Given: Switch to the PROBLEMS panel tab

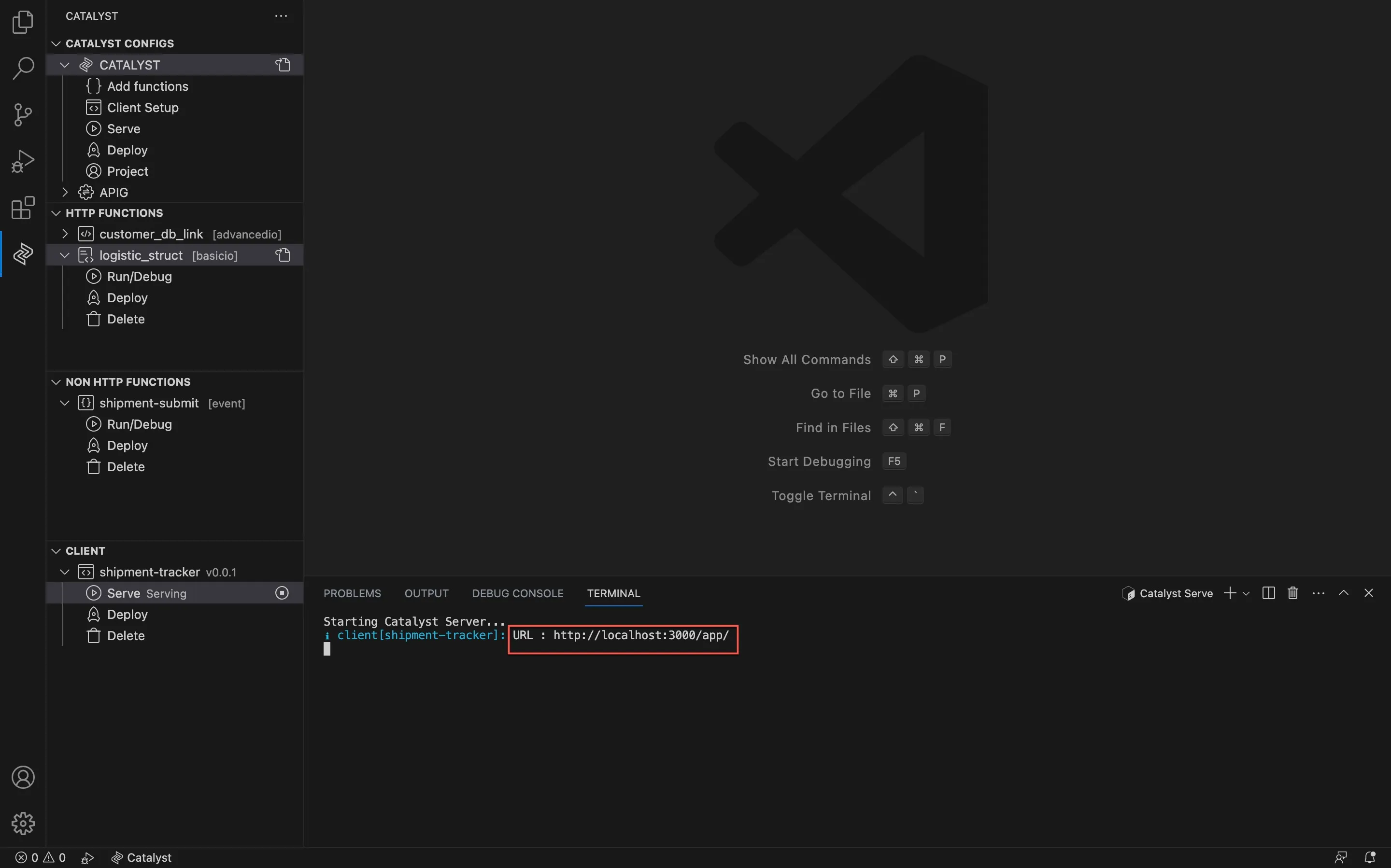Looking at the screenshot, I should tap(352, 593).
